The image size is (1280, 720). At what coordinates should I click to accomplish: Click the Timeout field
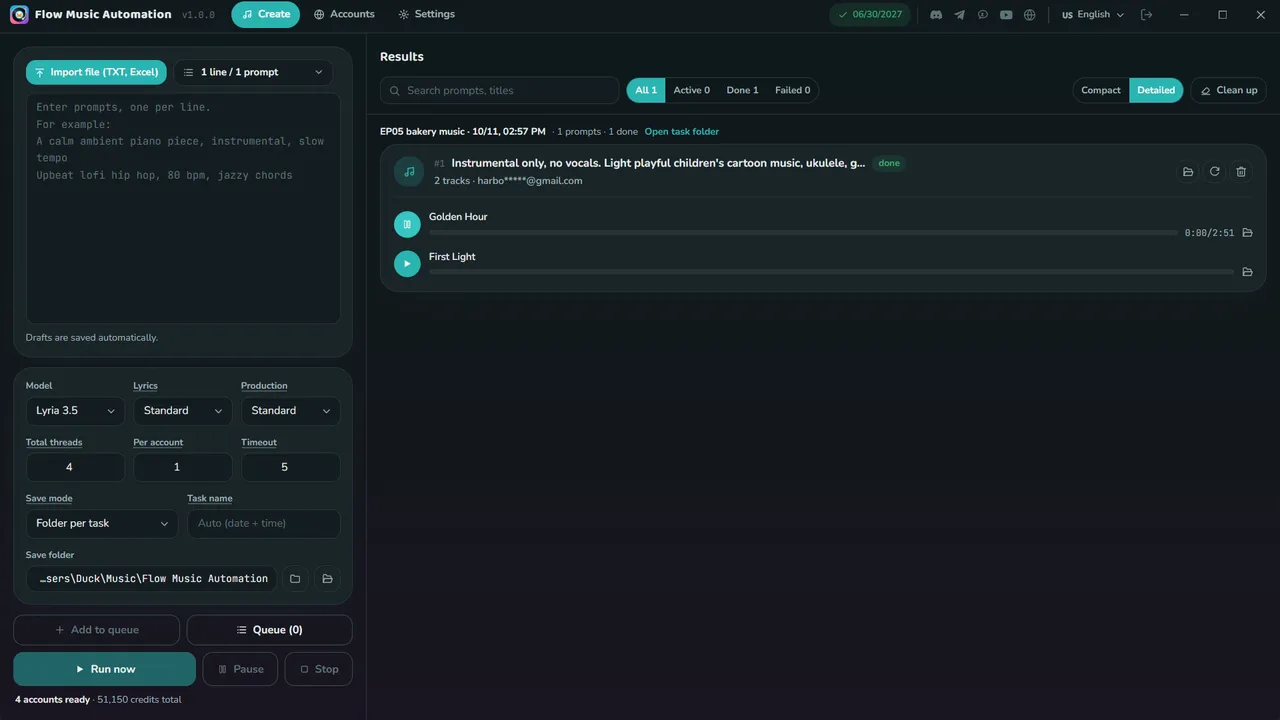point(290,467)
